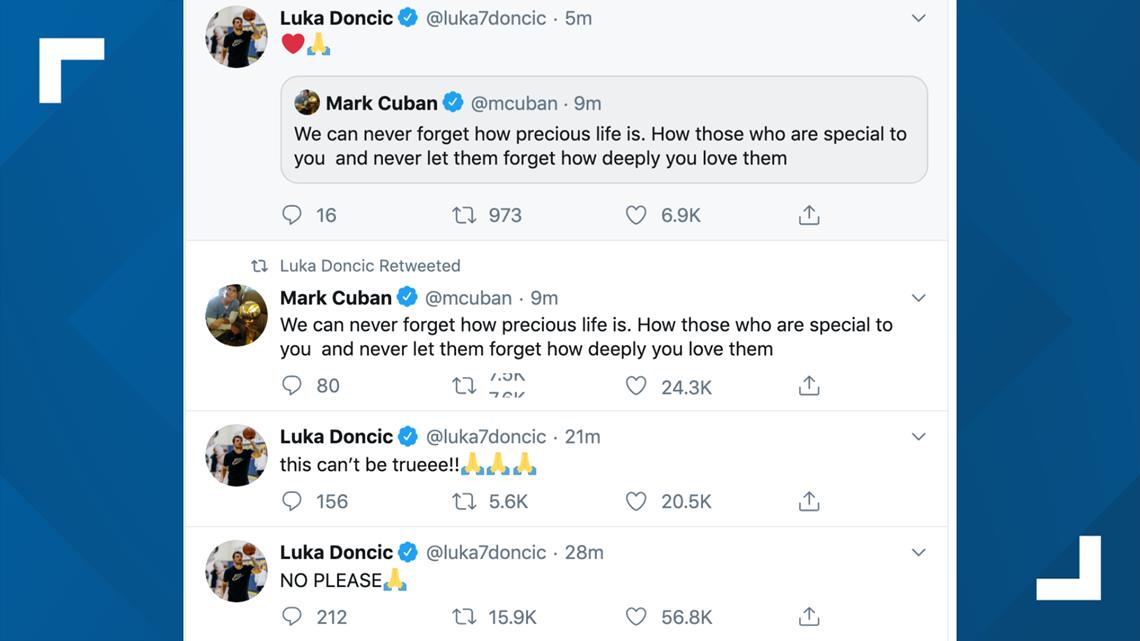
Task: Retweet the "NO PLEASE" tweet
Action: 464,617
